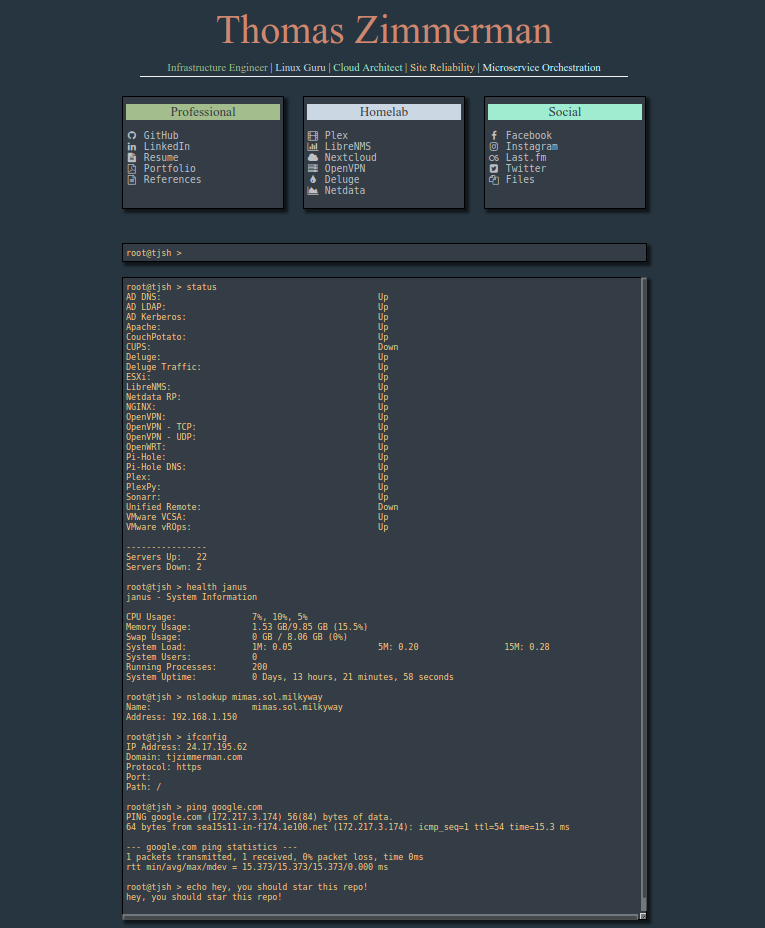Go to the LibreNMS link
This screenshot has height=928, width=765.
pyautogui.click(x=348, y=147)
